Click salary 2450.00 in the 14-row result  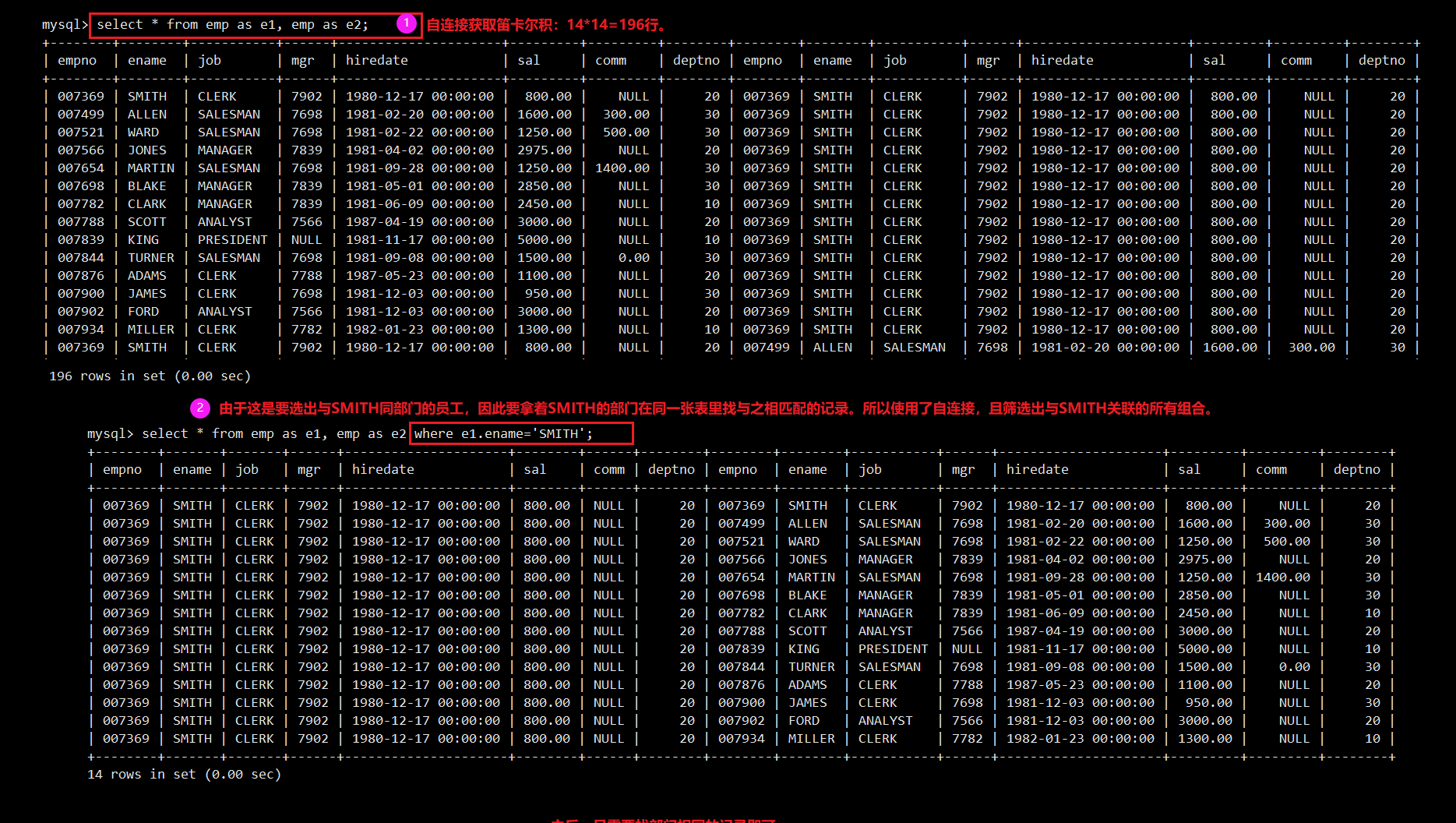pyautogui.click(x=1205, y=613)
